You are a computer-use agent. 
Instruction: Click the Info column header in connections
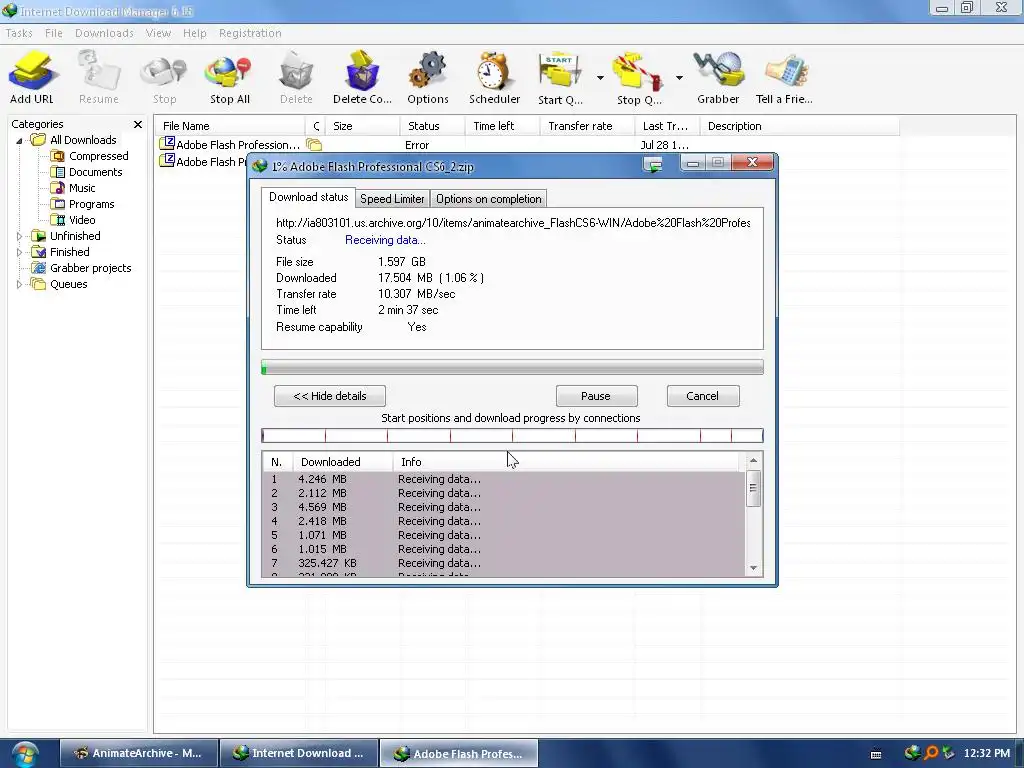click(x=568, y=462)
